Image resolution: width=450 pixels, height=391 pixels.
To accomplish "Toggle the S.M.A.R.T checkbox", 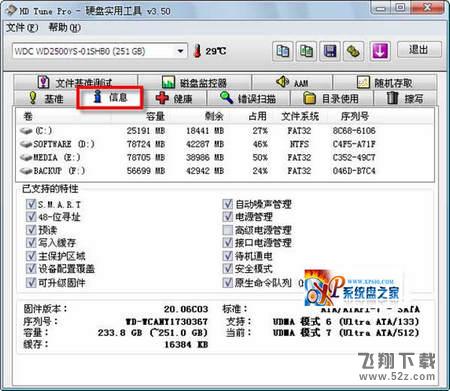I will [31, 204].
